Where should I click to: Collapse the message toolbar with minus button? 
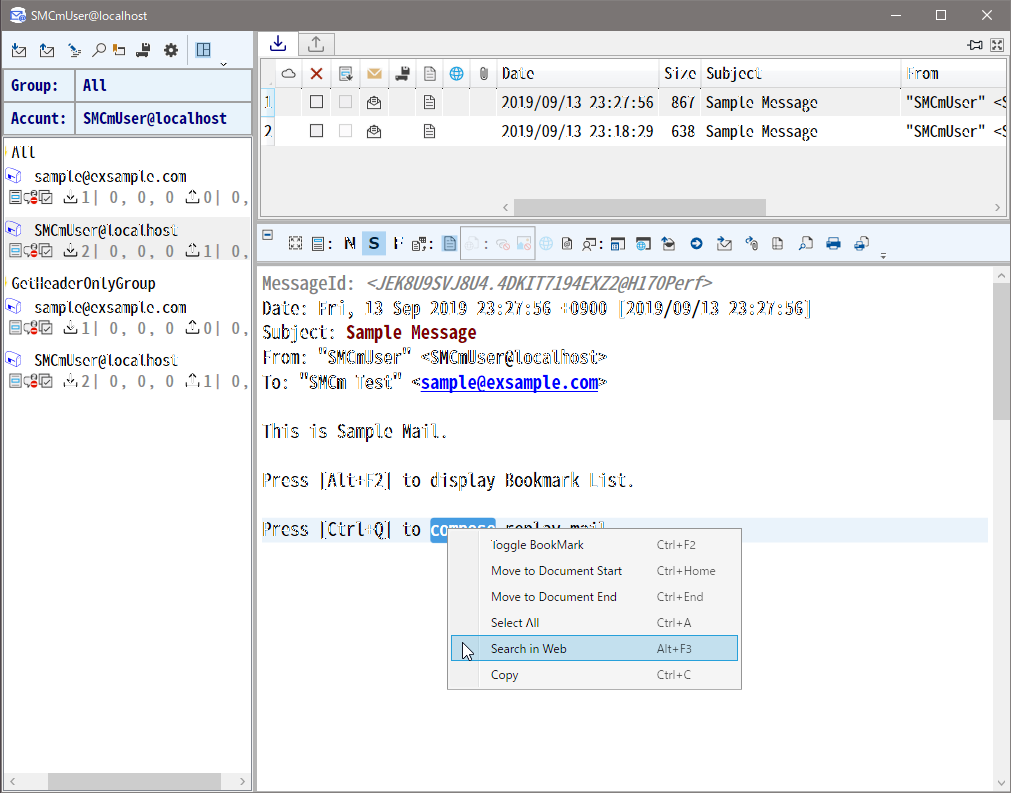268,235
